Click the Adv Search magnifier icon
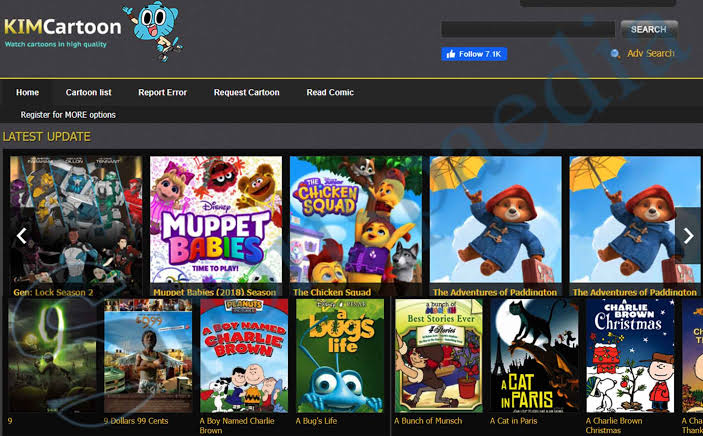The width and height of the screenshot is (703, 436). [615, 54]
